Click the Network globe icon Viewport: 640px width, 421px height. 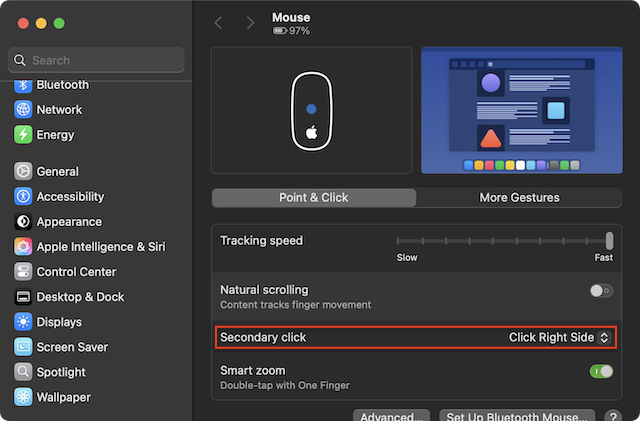click(23, 109)
